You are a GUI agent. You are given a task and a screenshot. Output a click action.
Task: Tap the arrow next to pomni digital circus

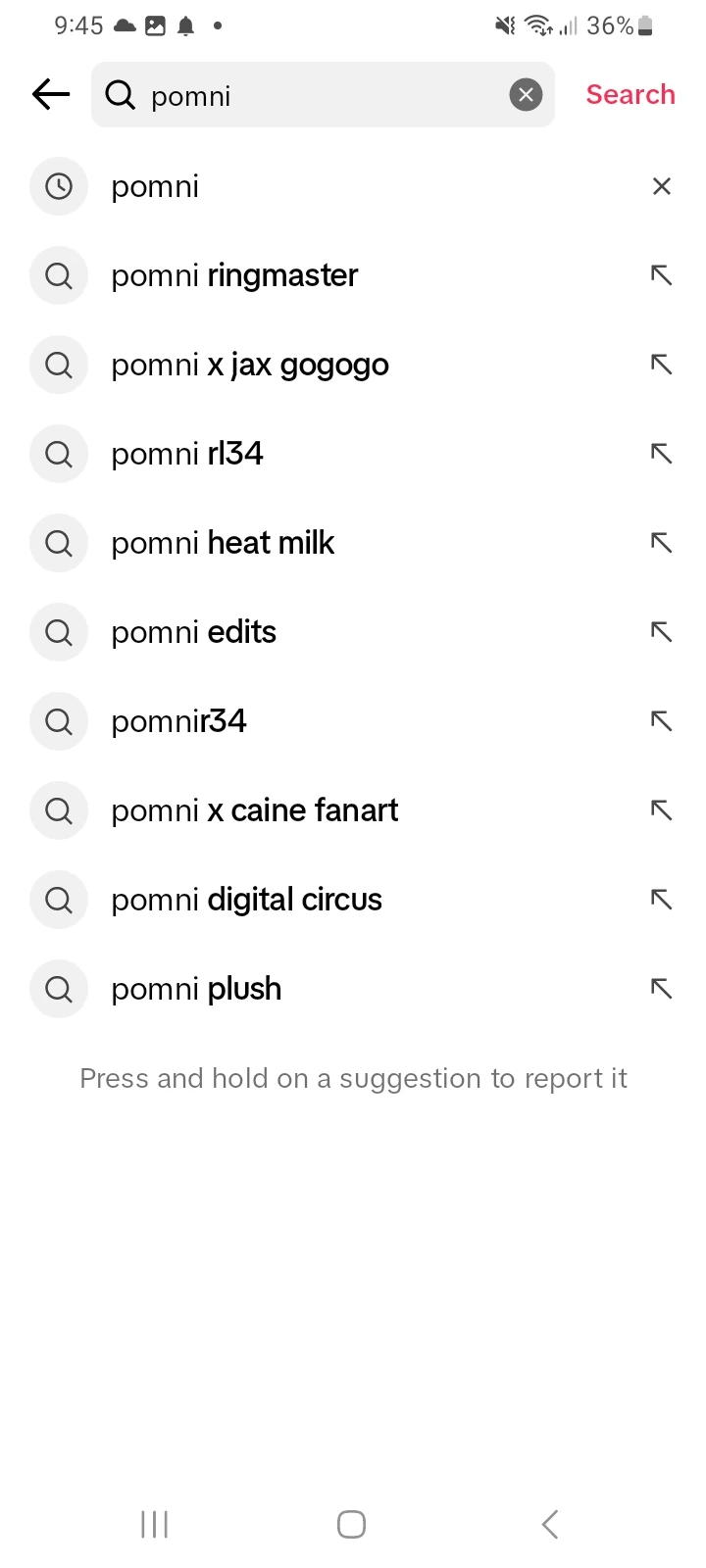pos(662,900)
